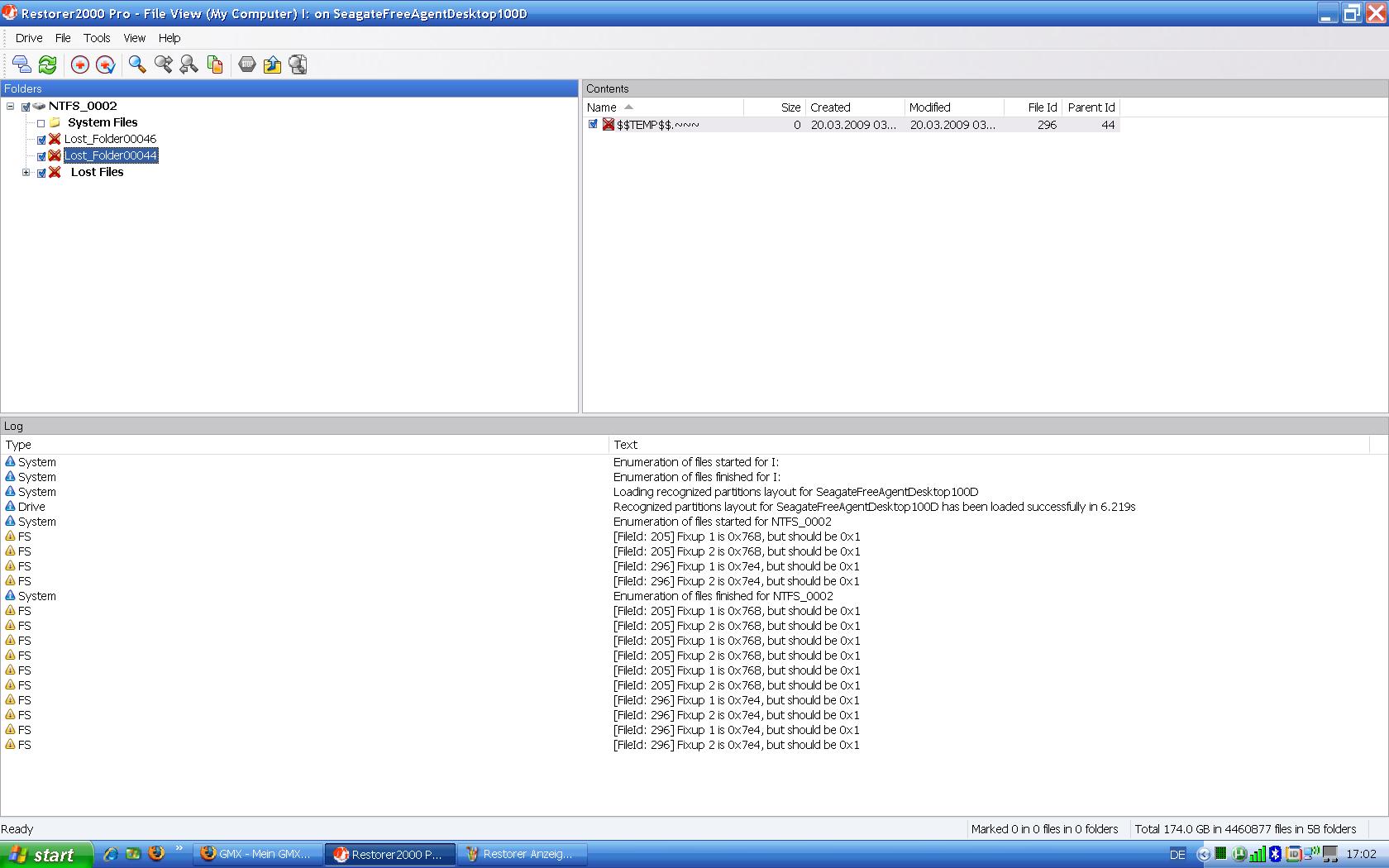Open the Help menu
Image resolution: width=1389 pixels, height=868 pixels.
pos(169,38)
